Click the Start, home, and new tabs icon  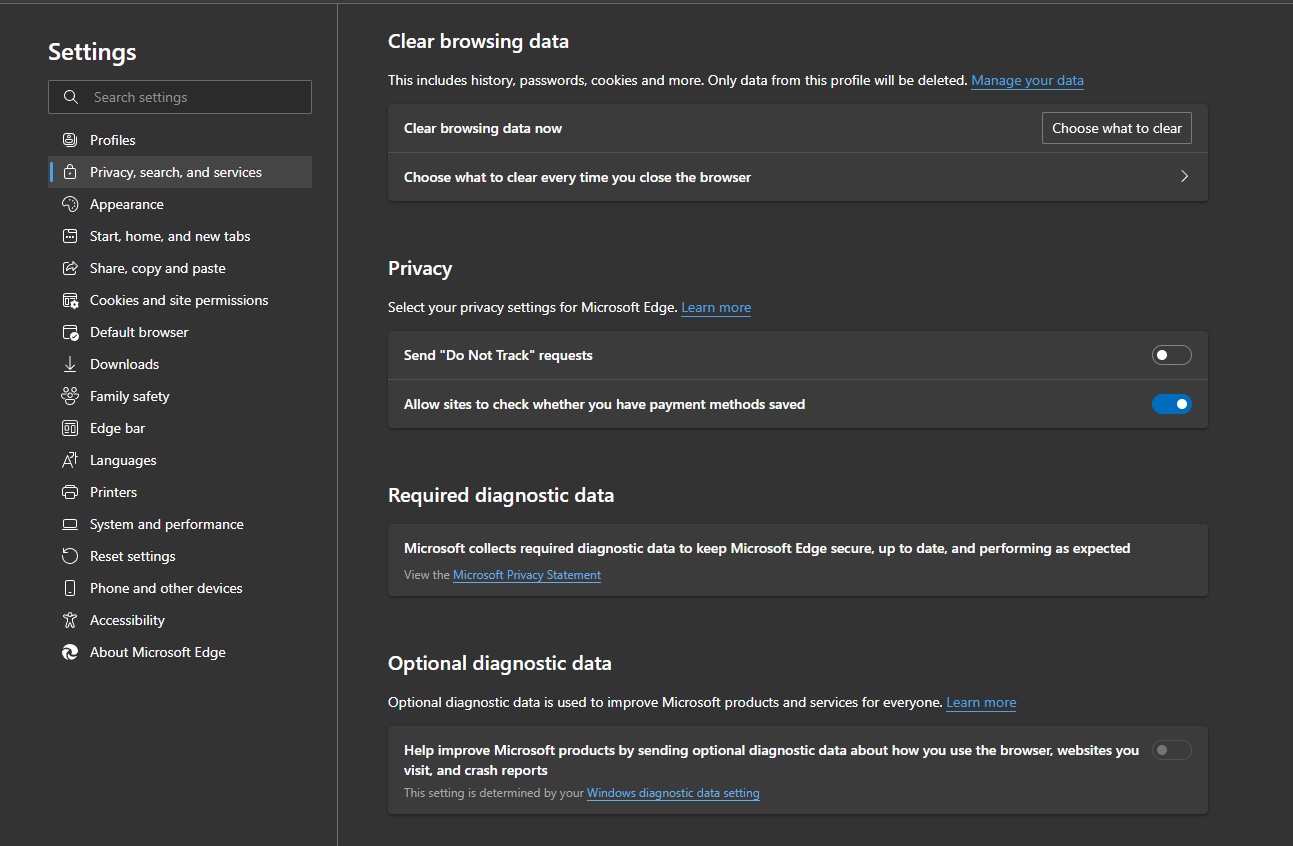tap(70, 236)
